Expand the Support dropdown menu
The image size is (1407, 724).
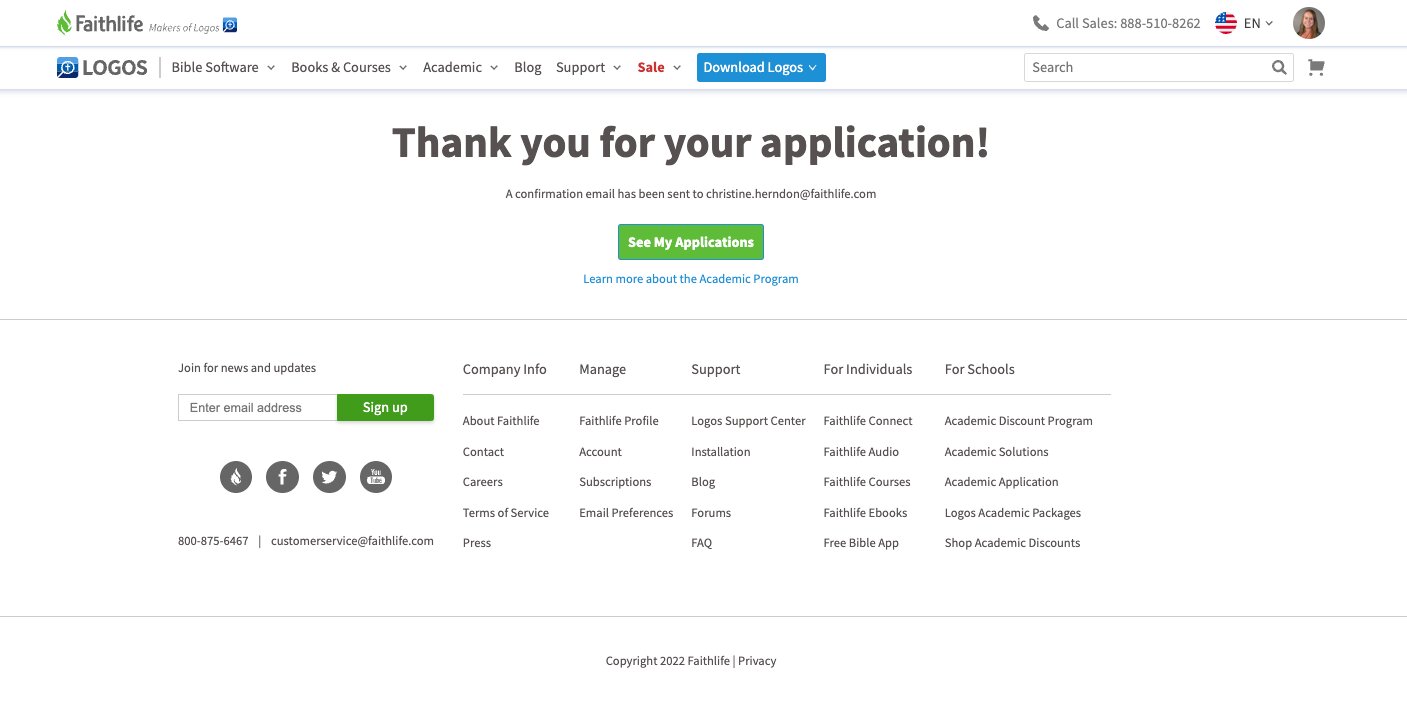point(588,68)
